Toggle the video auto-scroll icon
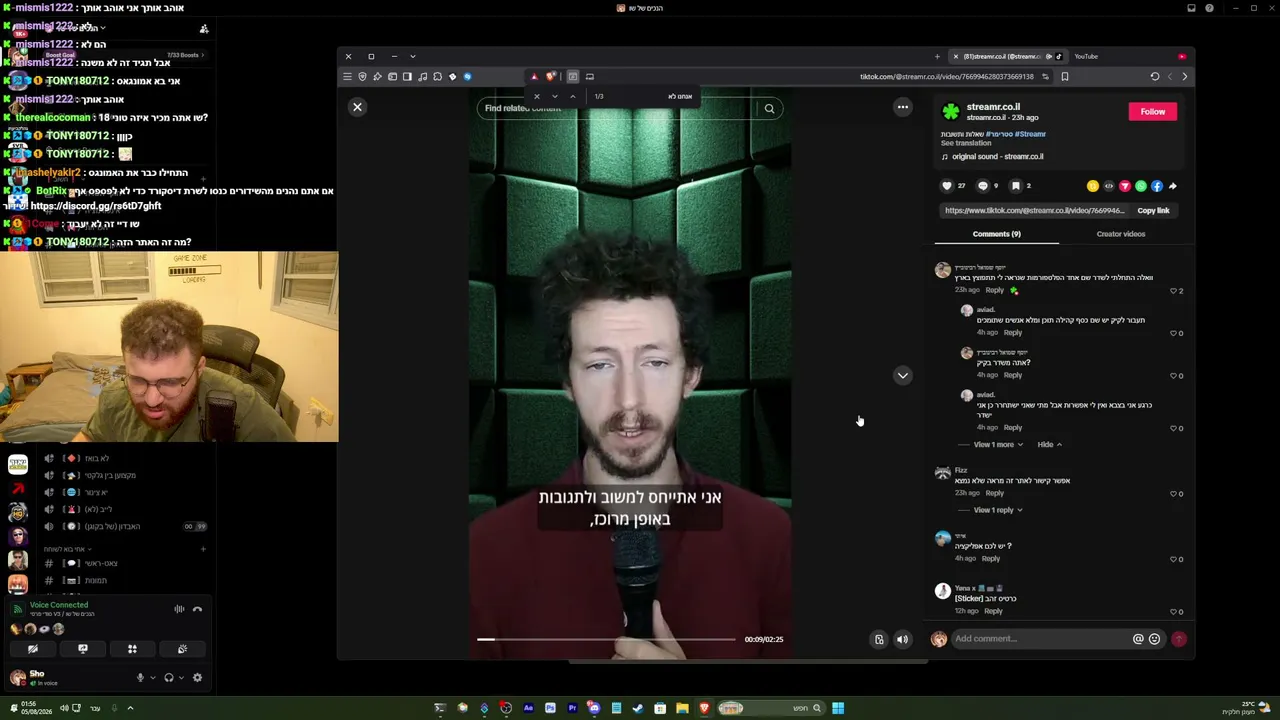 click(879, 640)
